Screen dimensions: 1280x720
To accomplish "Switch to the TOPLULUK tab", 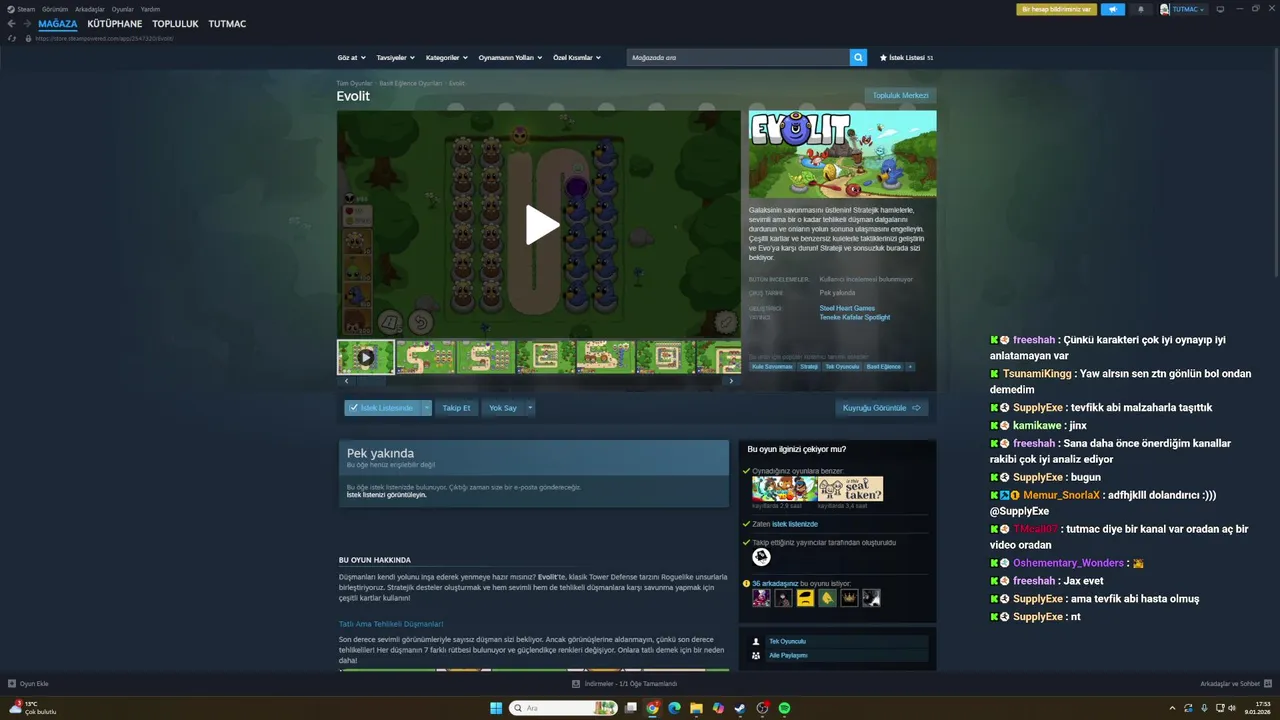I will pyautogui.click(x=175, y=24).
